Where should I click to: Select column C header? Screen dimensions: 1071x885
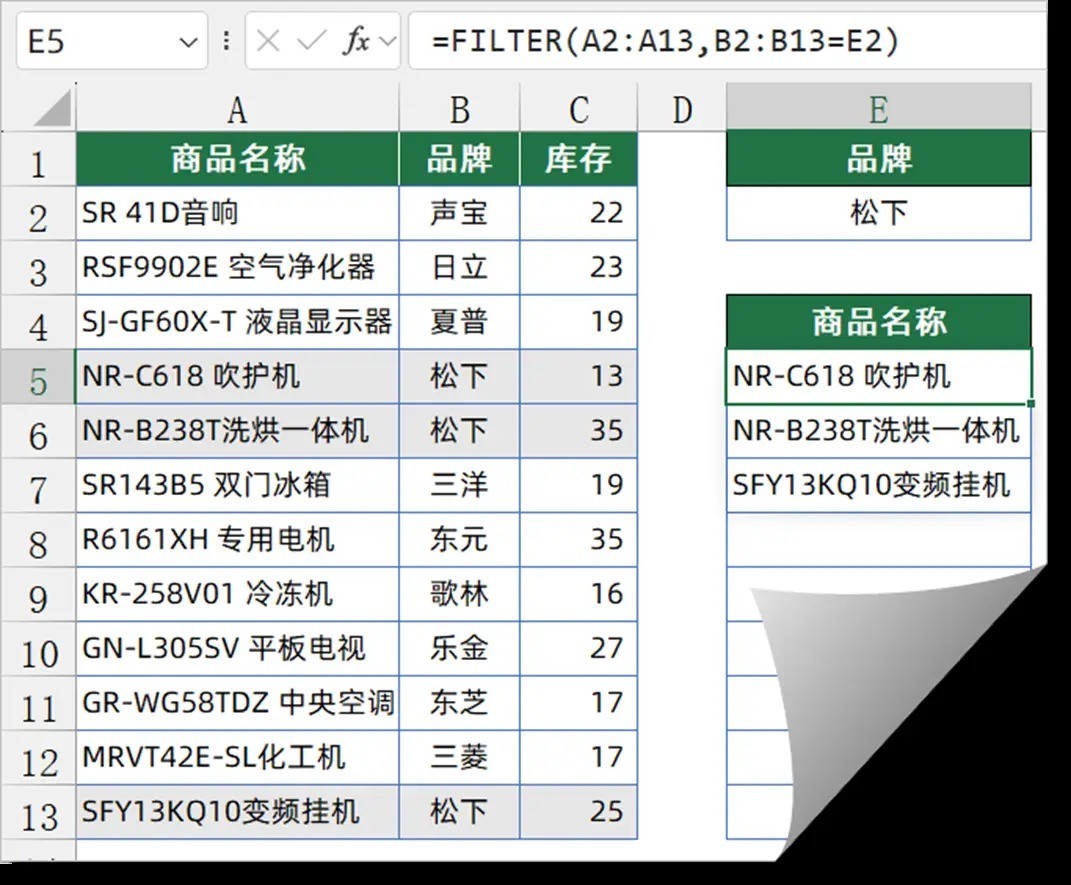[579, 108]
